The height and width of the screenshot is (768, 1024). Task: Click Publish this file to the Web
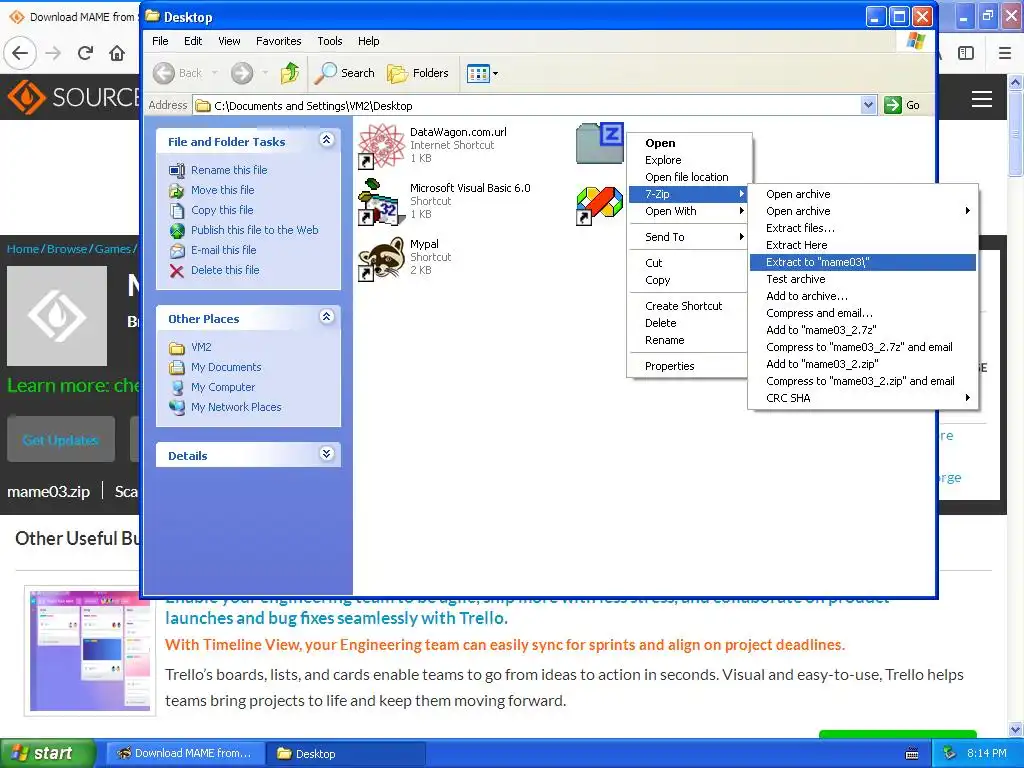click(x=255, y=230)
